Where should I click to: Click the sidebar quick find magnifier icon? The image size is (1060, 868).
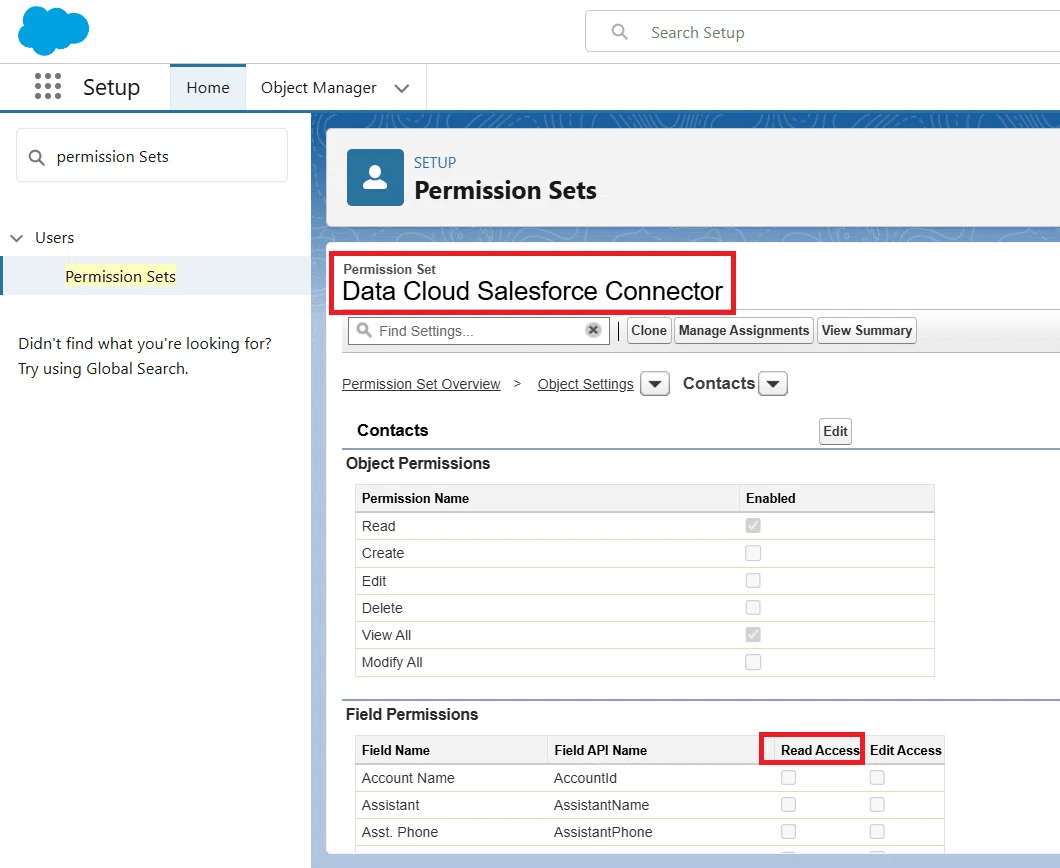pos(37,158)
